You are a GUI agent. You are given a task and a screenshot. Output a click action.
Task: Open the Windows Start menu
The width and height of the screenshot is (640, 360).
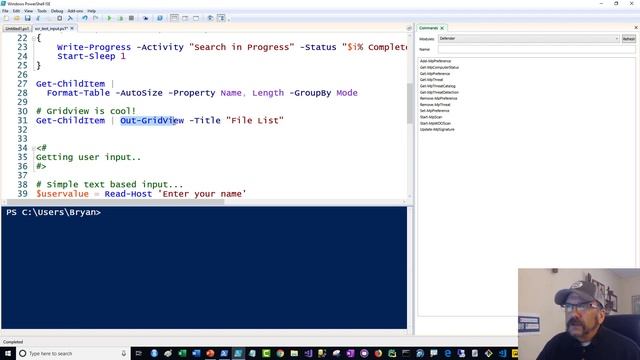coord(7,353)
